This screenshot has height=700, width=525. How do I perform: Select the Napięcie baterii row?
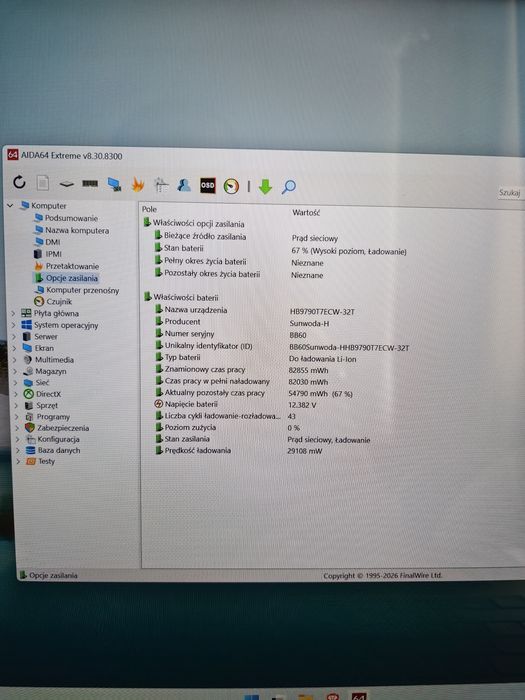(235, 404)
